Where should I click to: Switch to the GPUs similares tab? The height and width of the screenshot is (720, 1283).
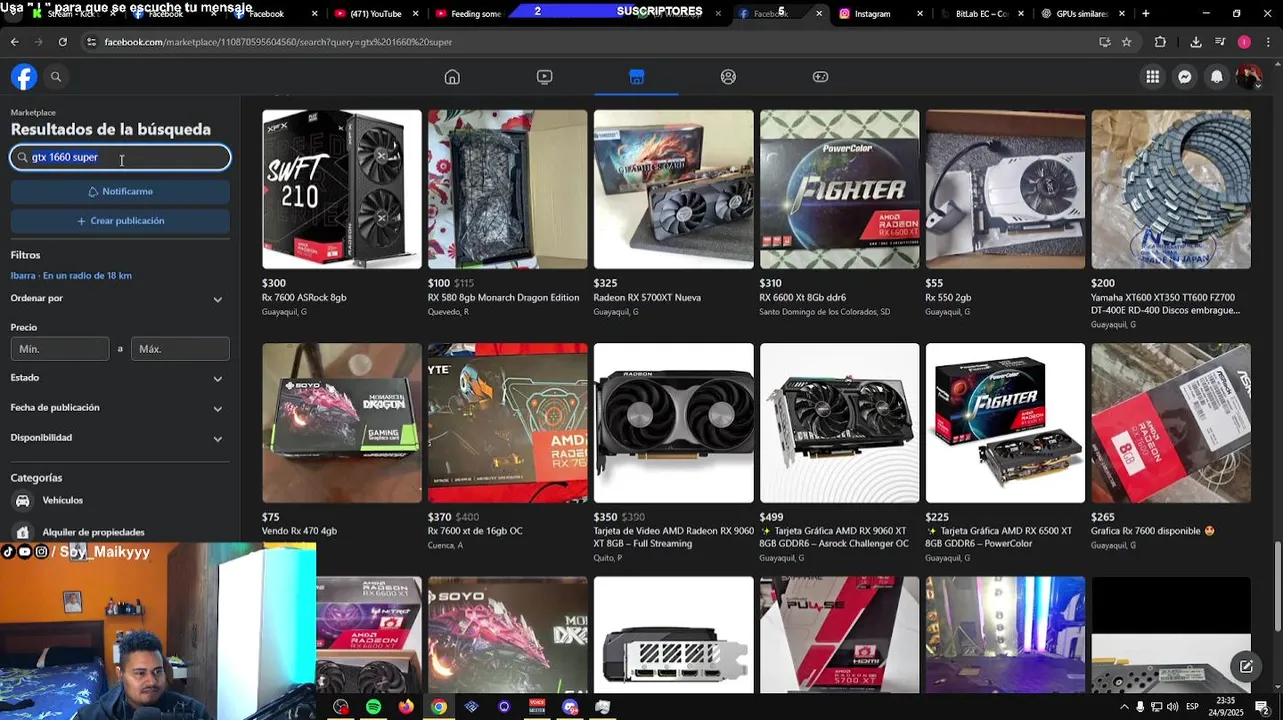[1081, 14]
